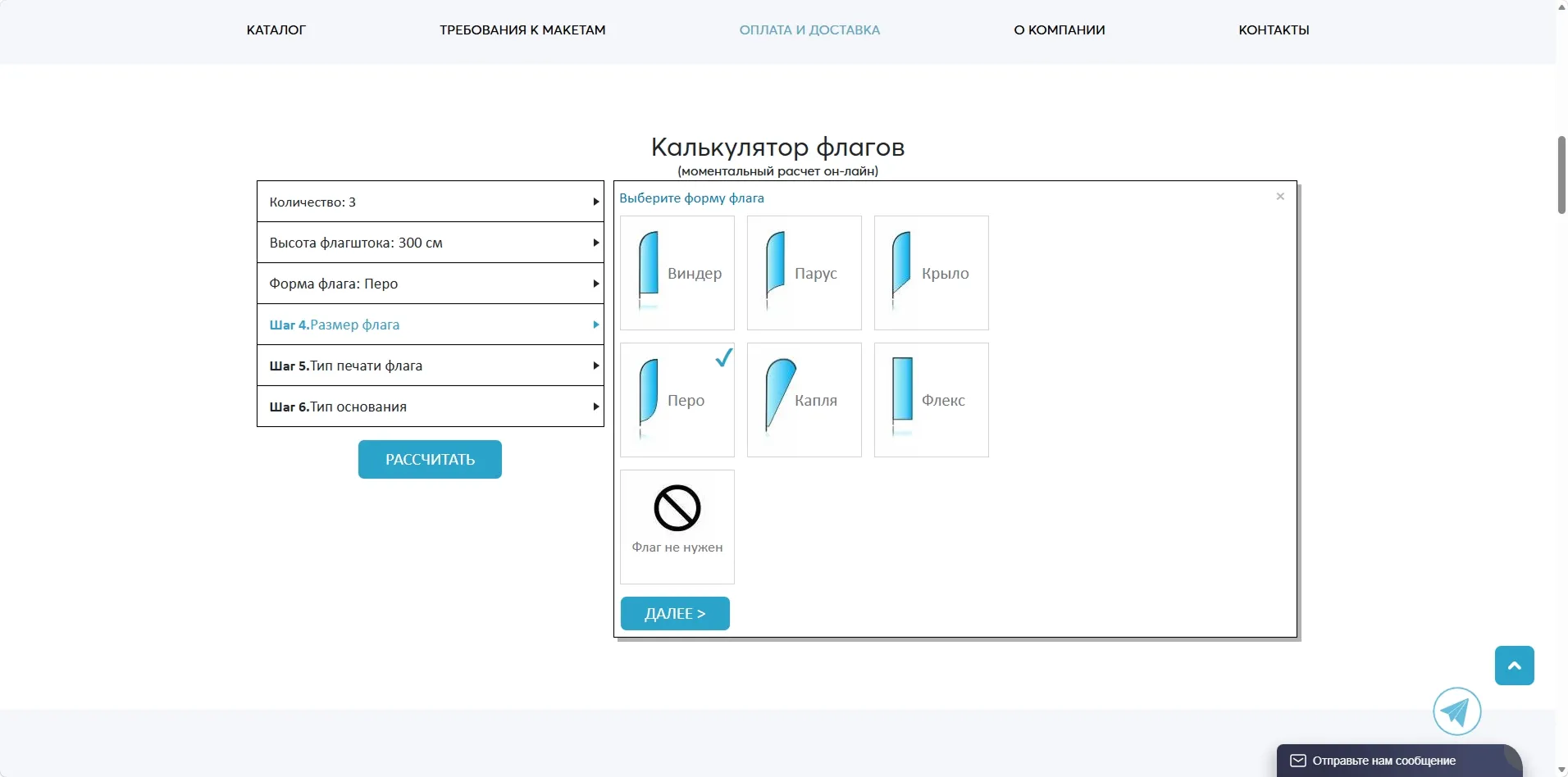Screen dimensions: 1568x777
Task: Click the page vertical scrollbar thumb
Action: (x=1561, y=175)
